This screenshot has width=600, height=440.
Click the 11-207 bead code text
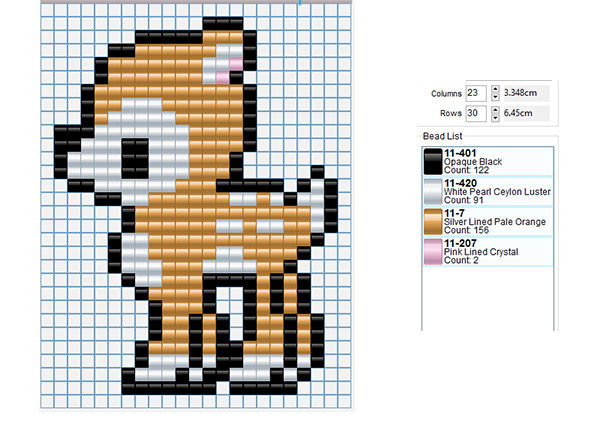point(460,243)
